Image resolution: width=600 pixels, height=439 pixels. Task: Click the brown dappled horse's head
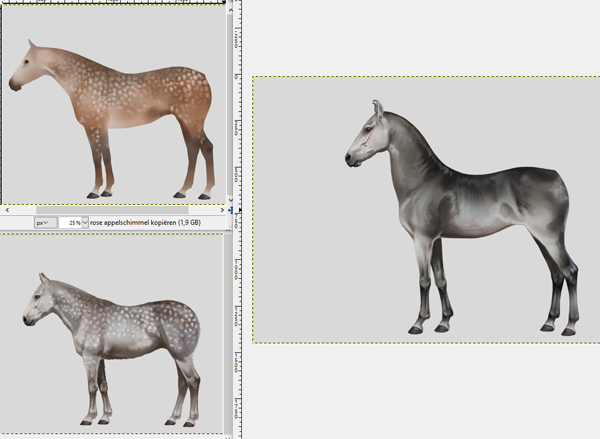click(27, 66)
